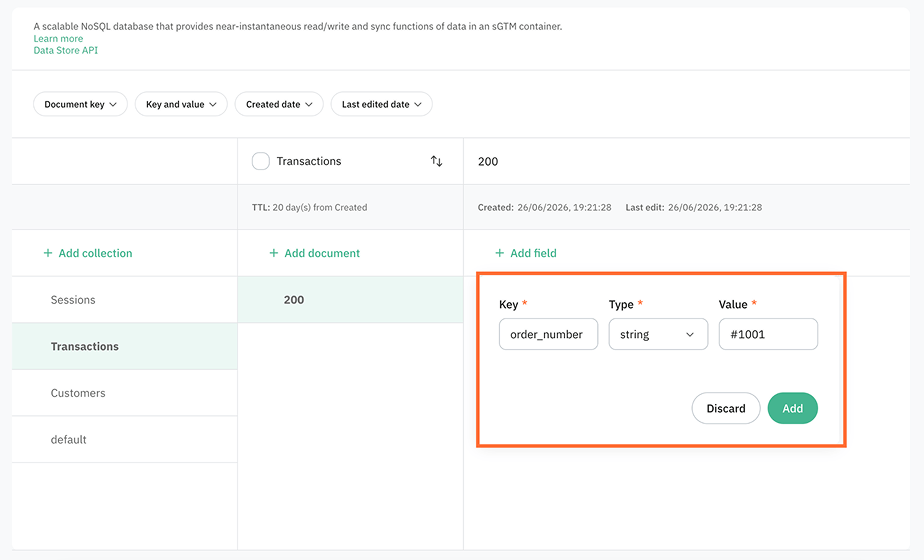
Task: Click the Add collection label
Action: pos(95,253)
